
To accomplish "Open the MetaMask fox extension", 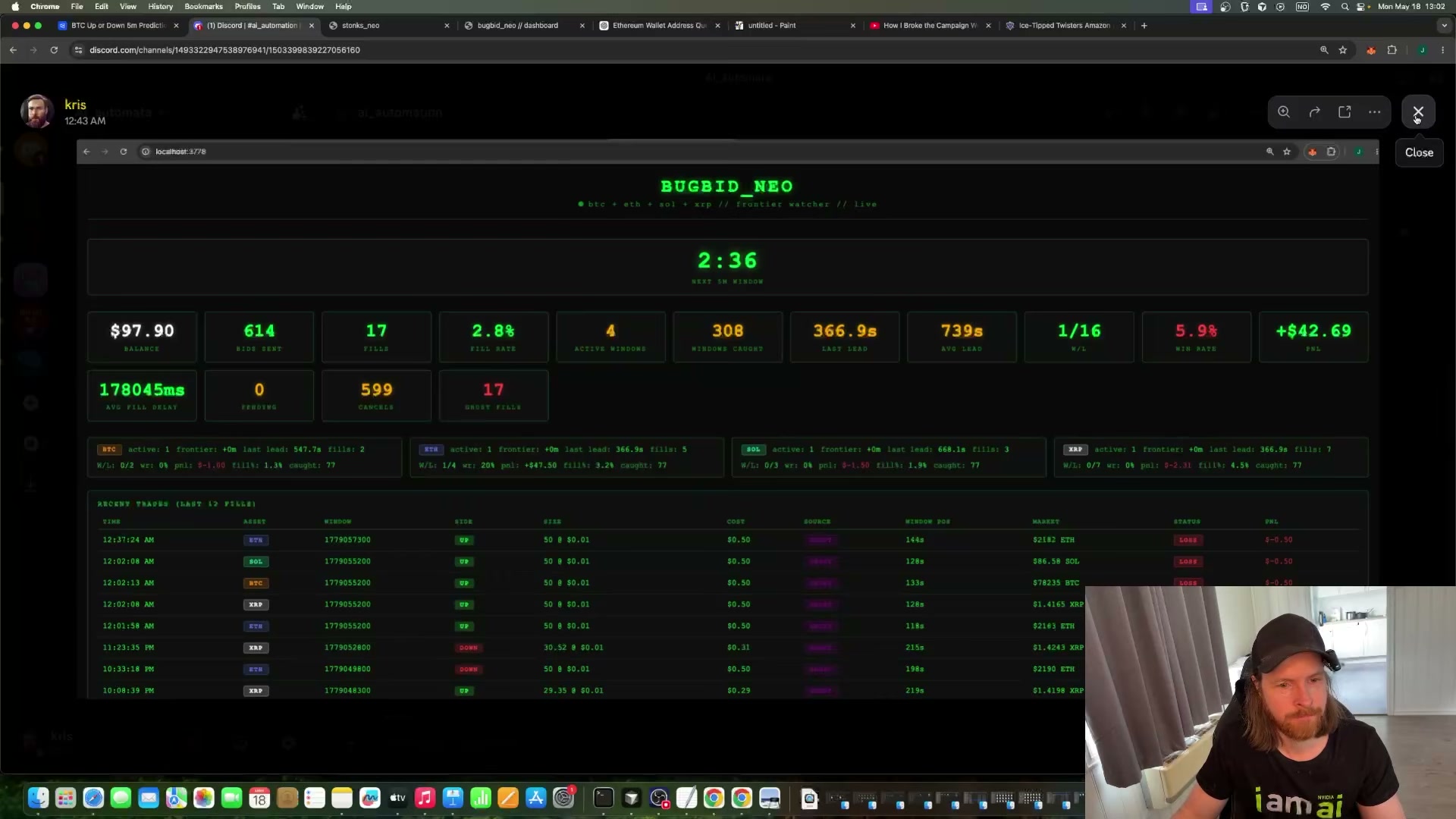I will [1371, 50].
